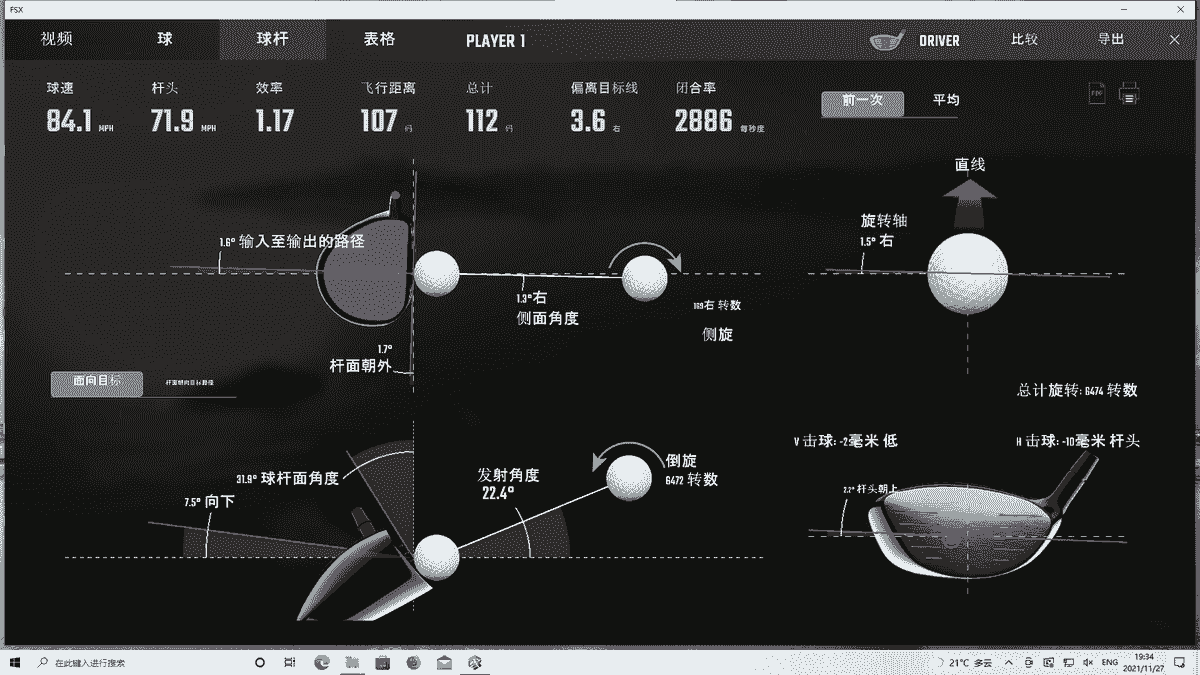Open the Windows Start menu
The height and width of the screenshot is (675, 1200).
click(x=14, y=662)
